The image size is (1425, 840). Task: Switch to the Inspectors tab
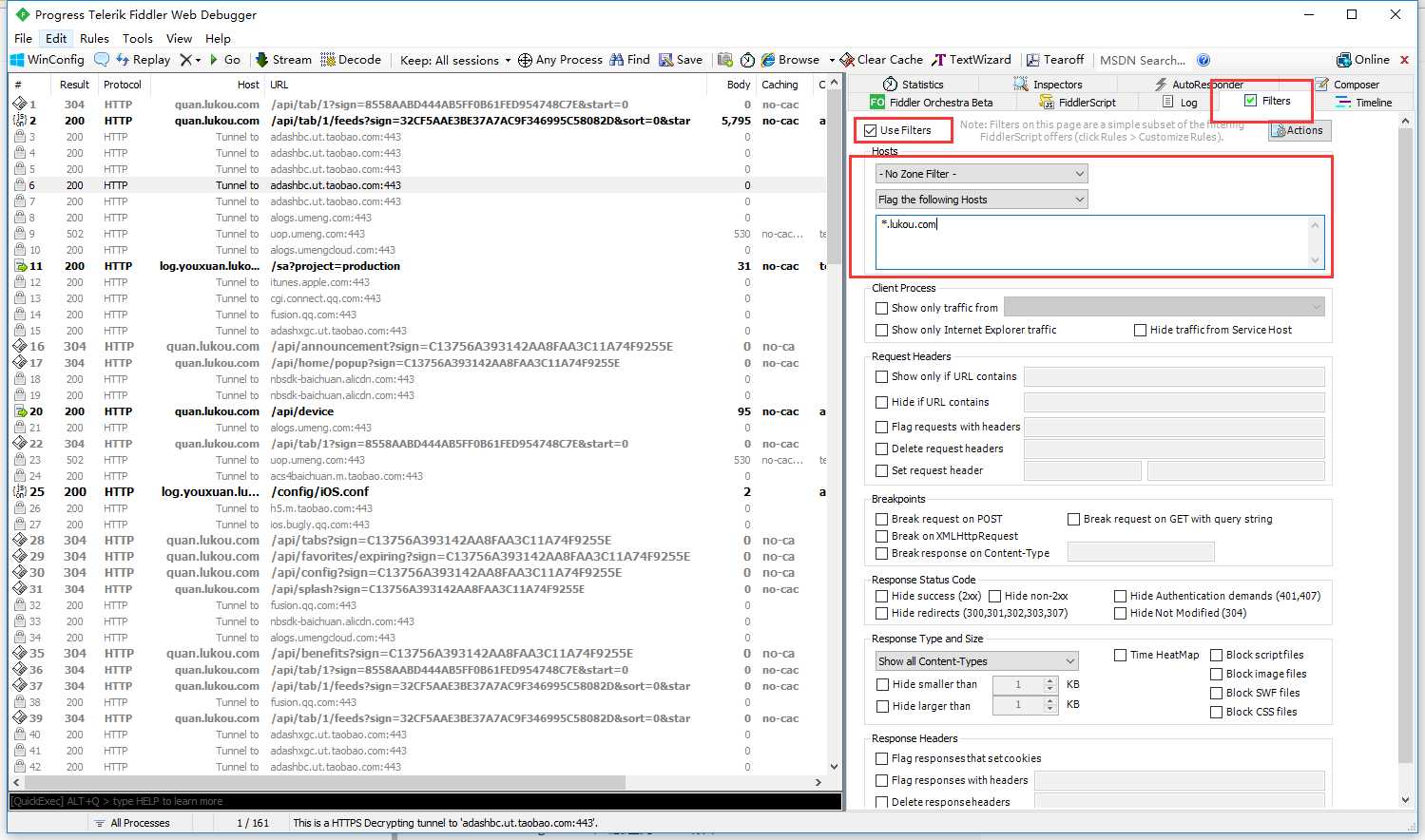pyautogui.click(x=1048, y=85)
